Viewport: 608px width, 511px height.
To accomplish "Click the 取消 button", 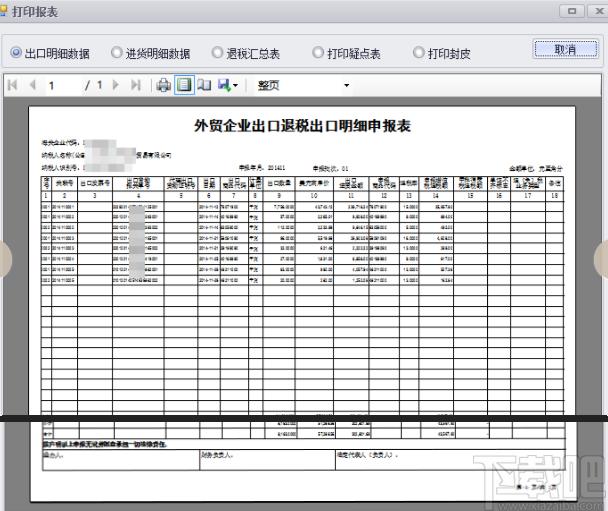I will (566, 49).
